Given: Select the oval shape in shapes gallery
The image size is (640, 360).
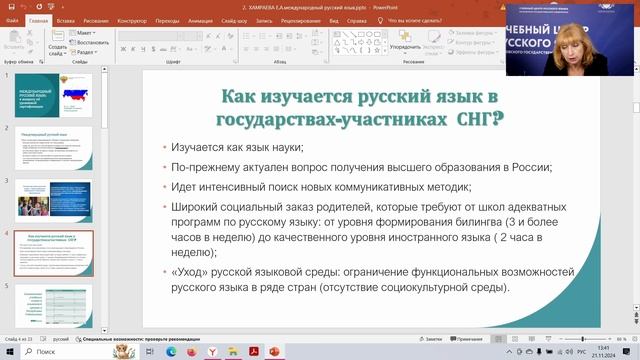Looking at the screenshot, I should (x=369, y=34).
